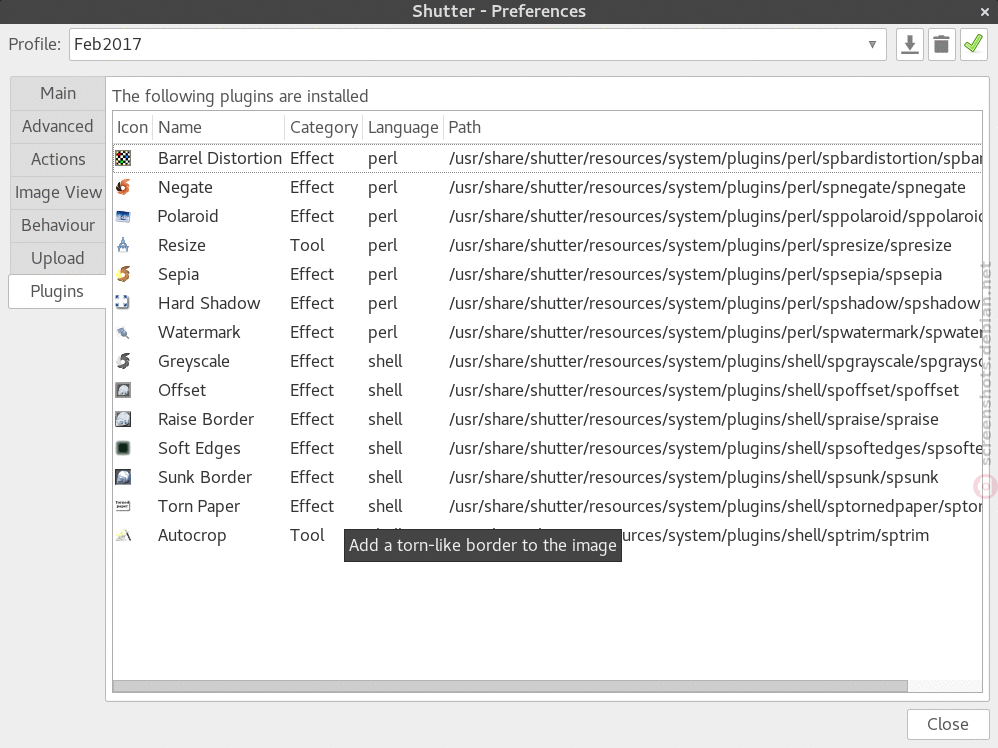
Task: Select the Polaroid plugin name
Action: coord(188,216)
